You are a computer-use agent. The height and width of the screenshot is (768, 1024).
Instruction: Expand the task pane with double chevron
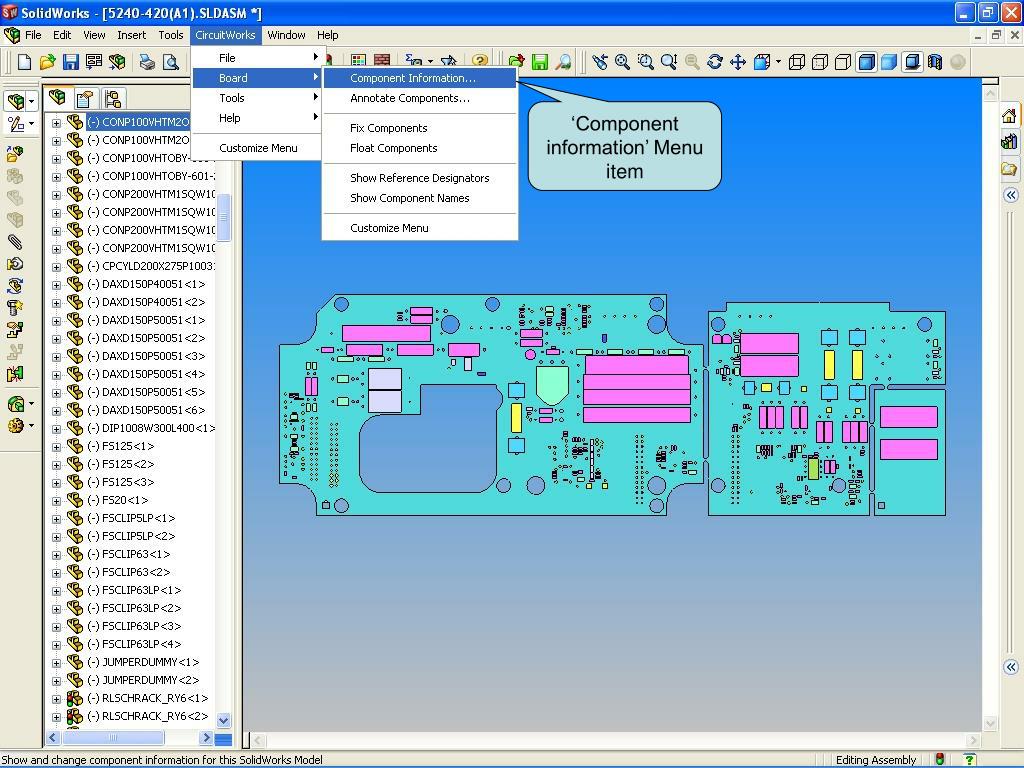pos(1011,195)
